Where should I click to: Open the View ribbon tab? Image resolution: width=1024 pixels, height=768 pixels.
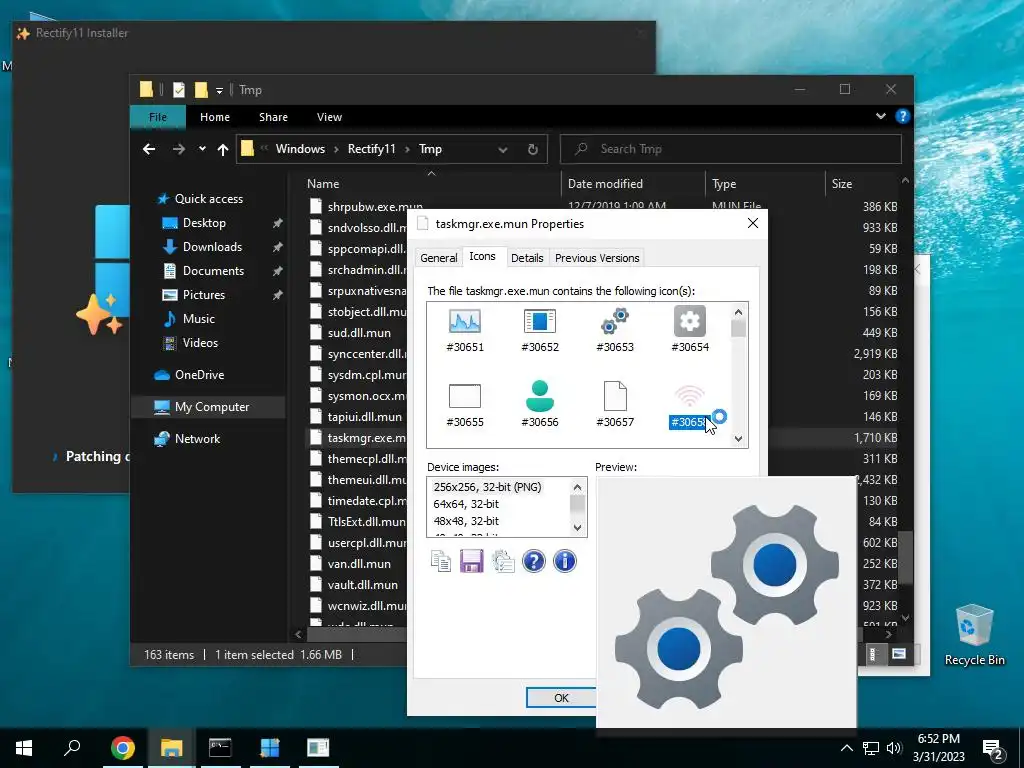click(329, 117)
